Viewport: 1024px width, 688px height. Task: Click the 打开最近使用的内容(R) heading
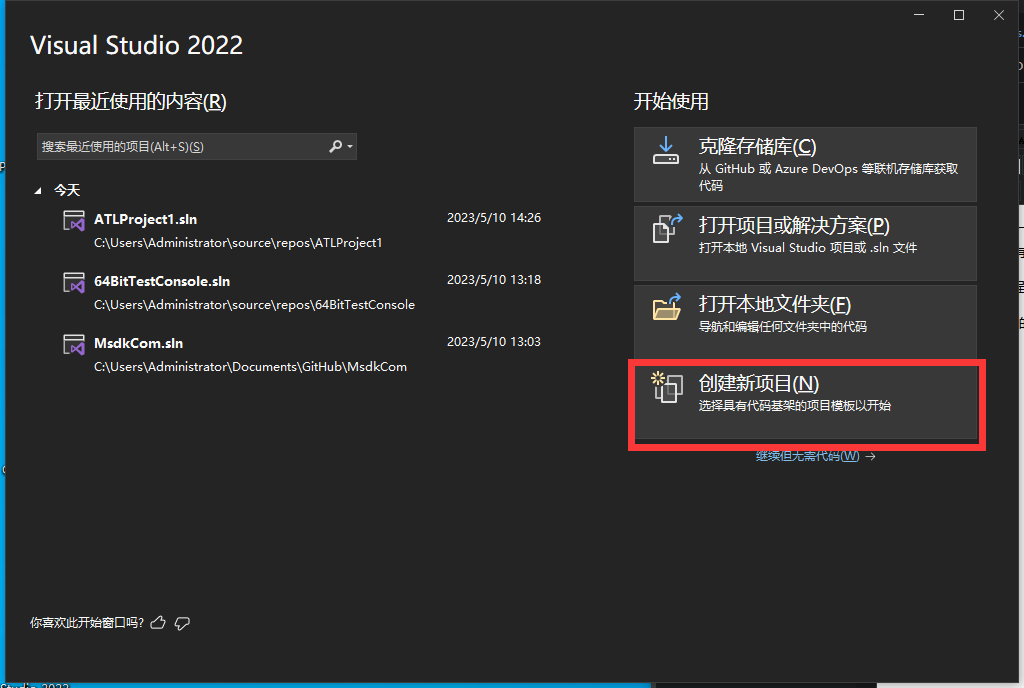point(131,102)
